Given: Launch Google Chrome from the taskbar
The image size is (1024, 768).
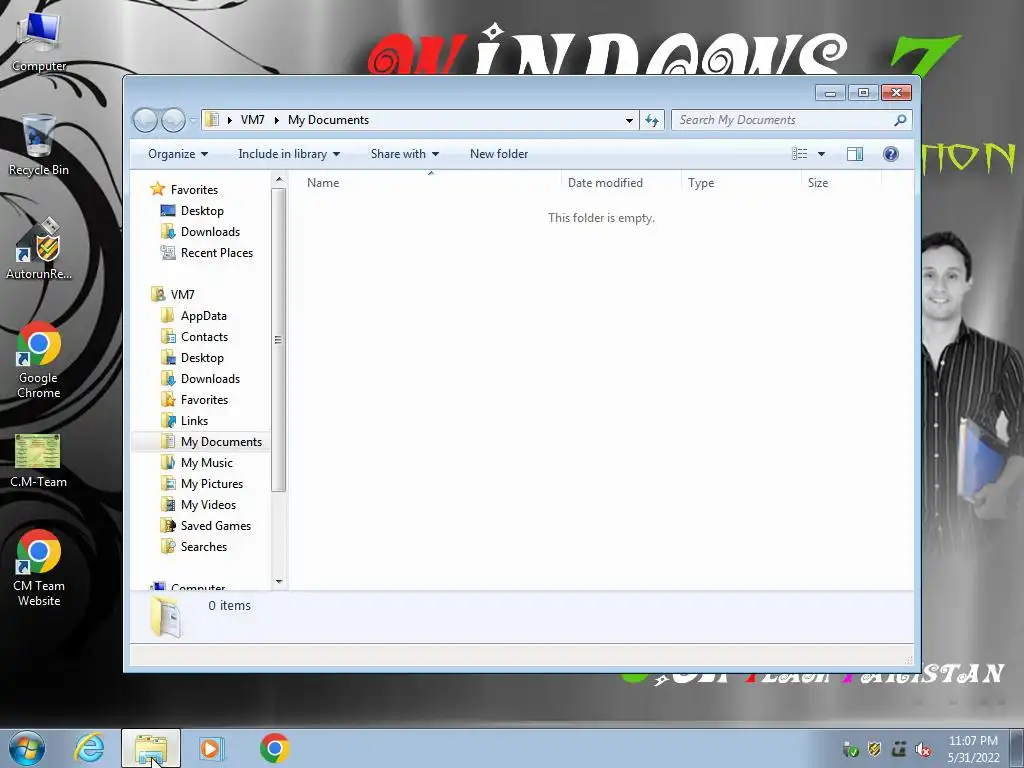Looking at the screenshot, I should point(274,748).
